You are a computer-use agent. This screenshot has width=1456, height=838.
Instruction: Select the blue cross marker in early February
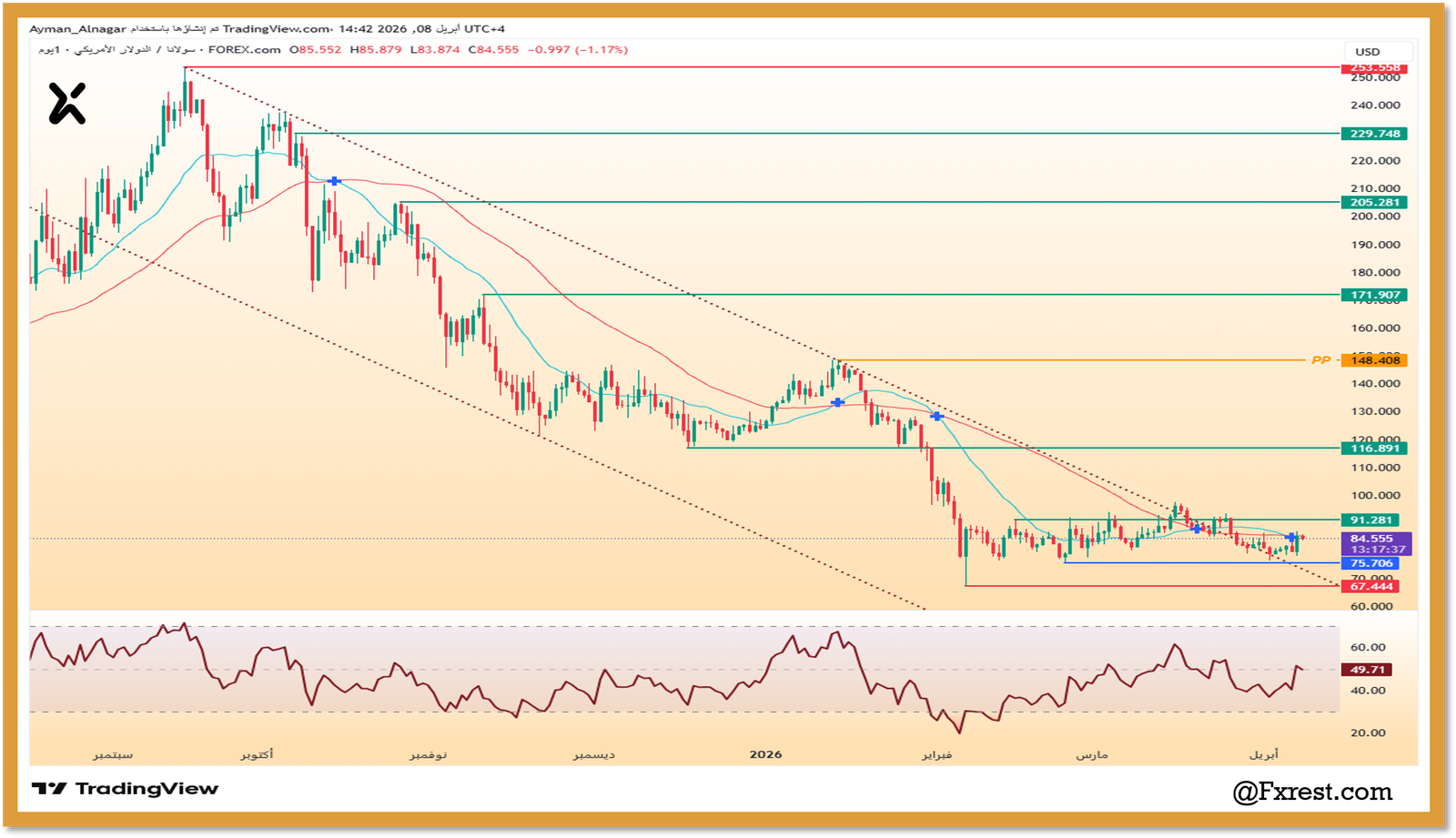(x=935, y=416)
